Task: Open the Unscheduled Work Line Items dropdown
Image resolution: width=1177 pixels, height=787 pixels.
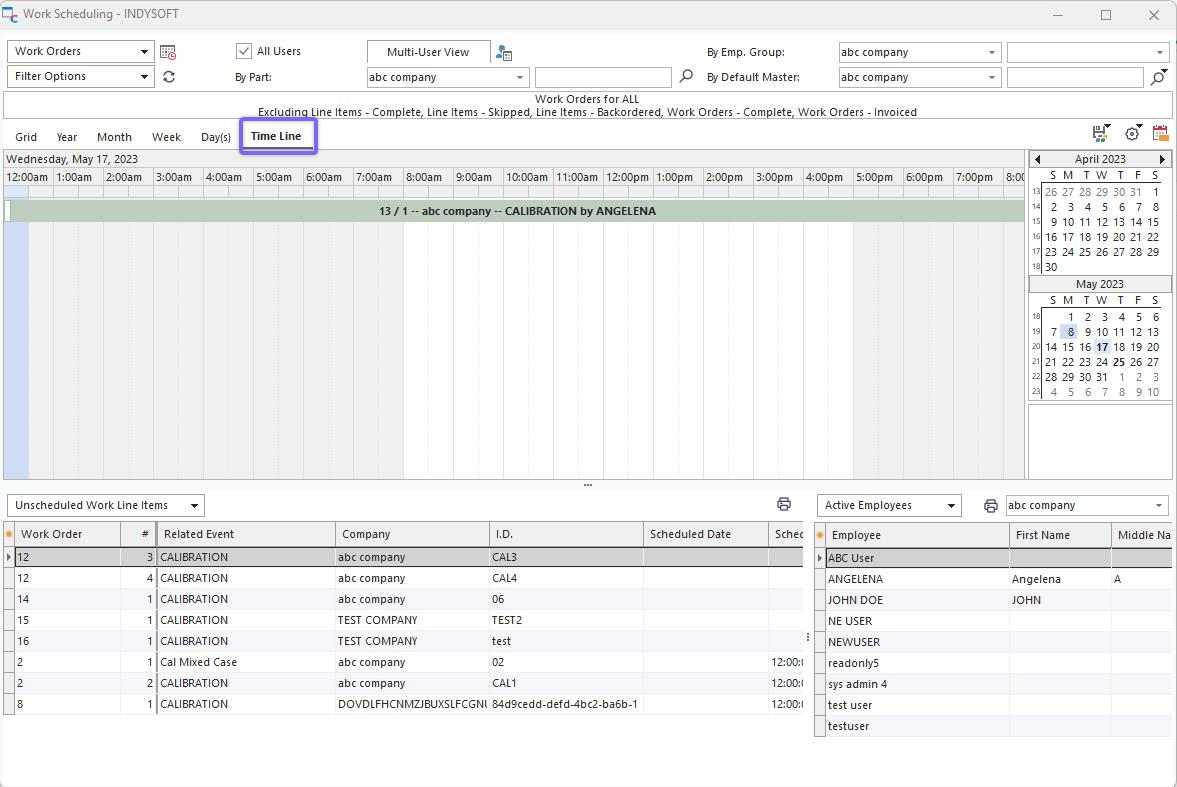Action: point(195,506)
